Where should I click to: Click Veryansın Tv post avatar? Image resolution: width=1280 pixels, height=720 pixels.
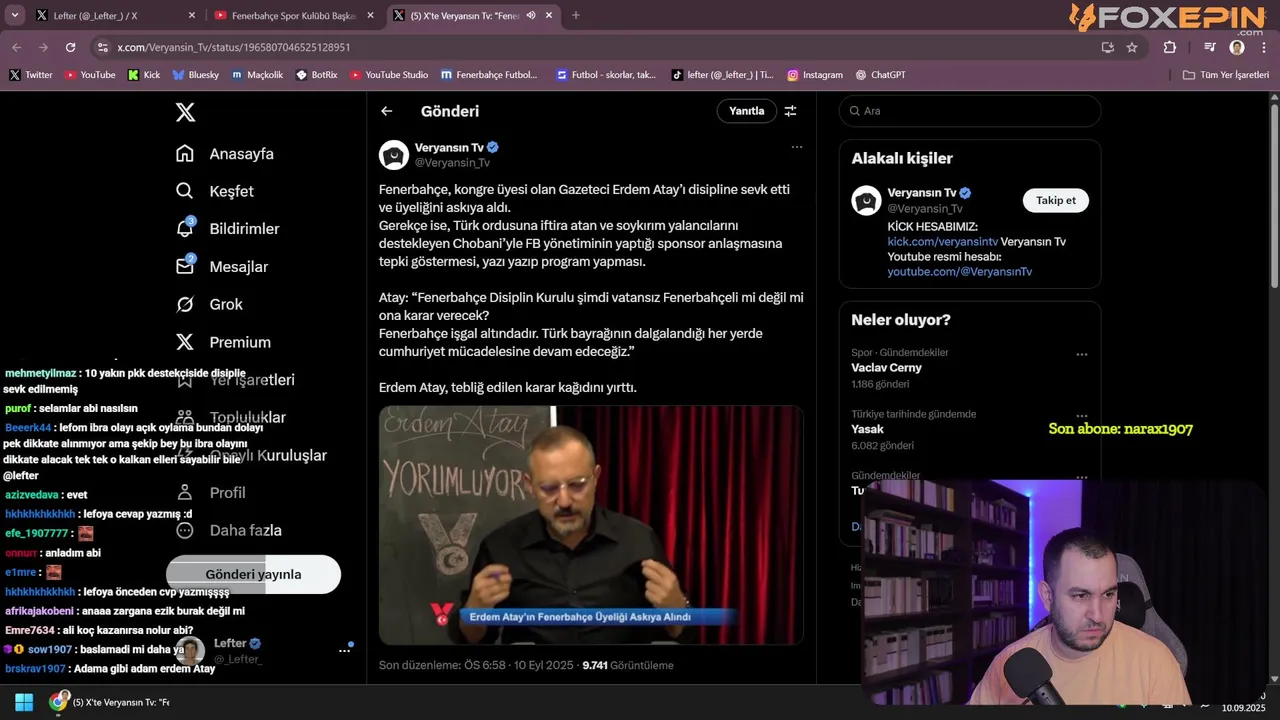tap(394, 155)
